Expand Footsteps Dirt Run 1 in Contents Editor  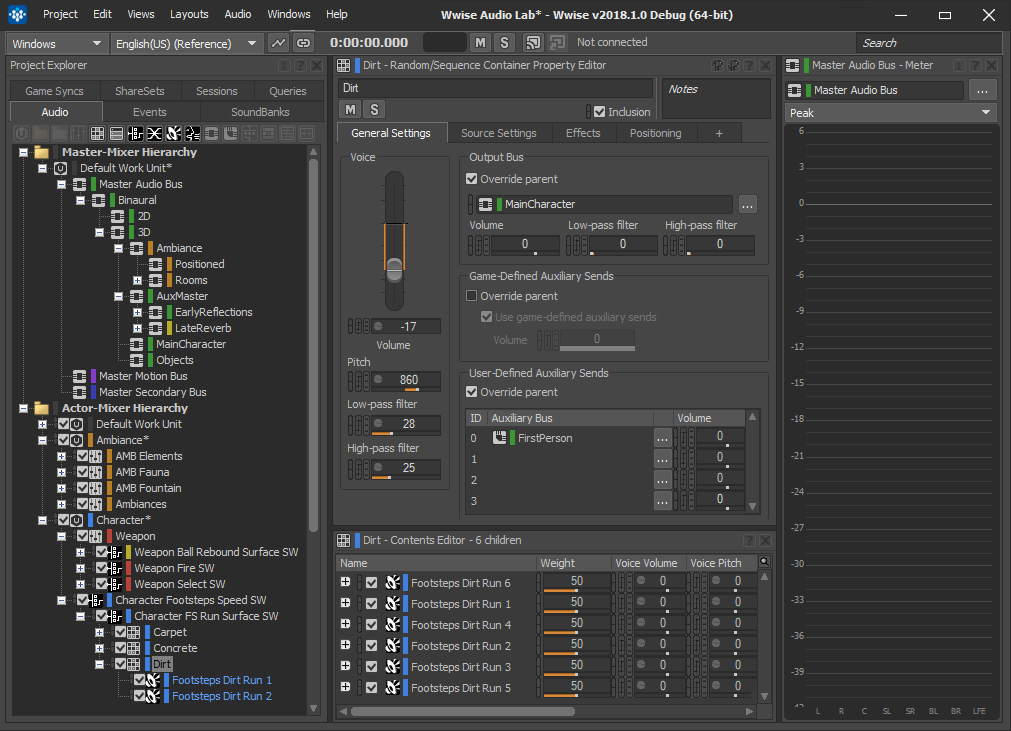tap(346, 603)
